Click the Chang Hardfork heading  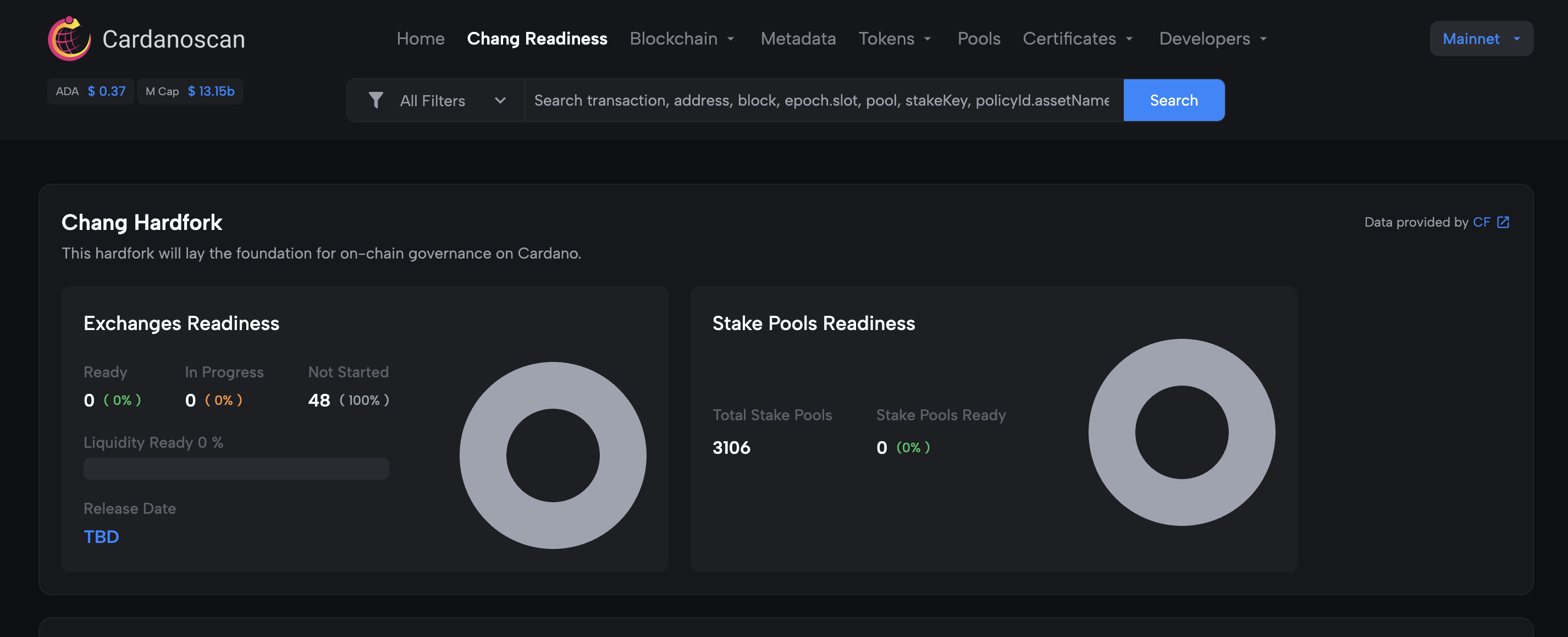(x=142, y=222)
